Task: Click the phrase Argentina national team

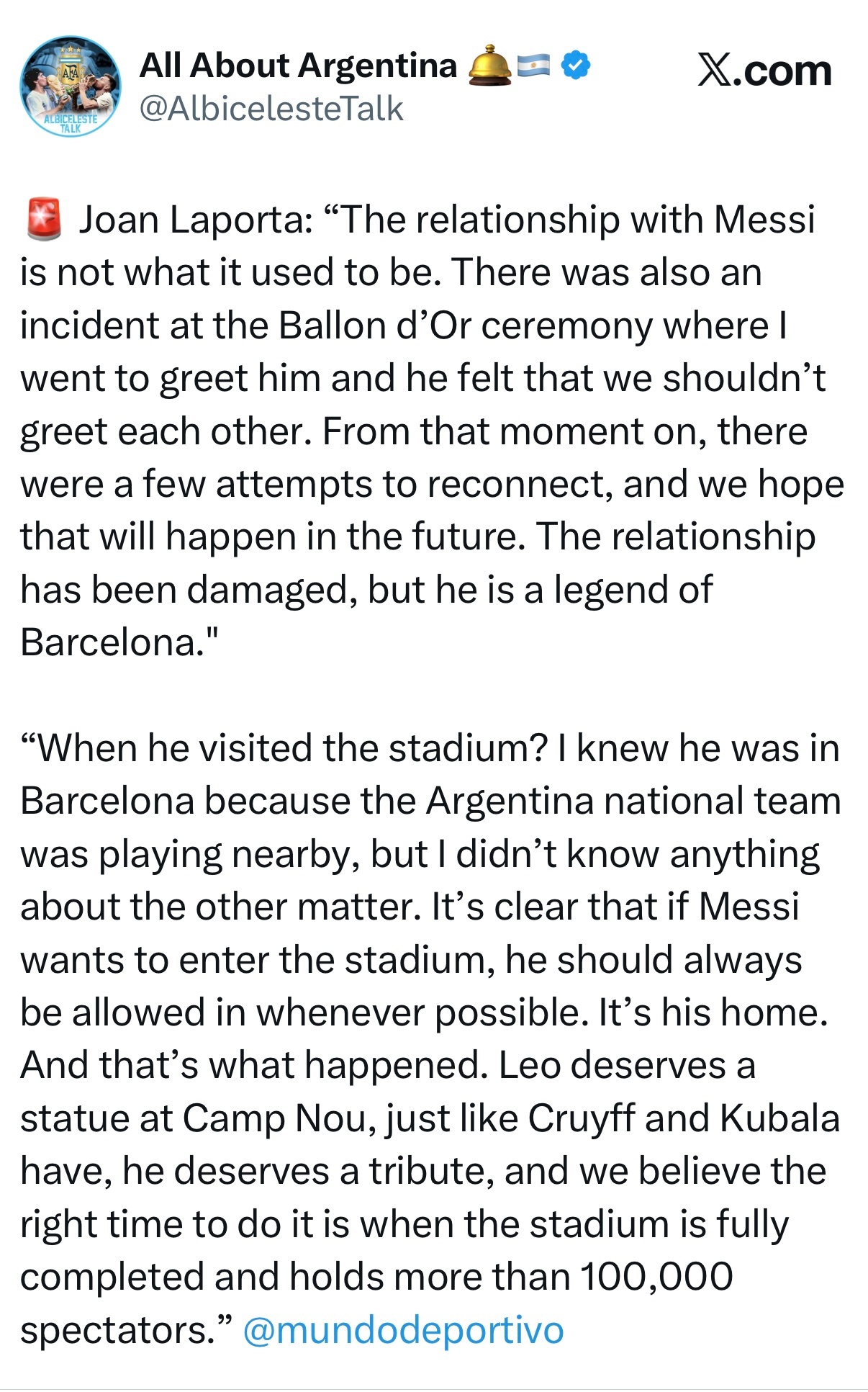Action: (633, 801)
